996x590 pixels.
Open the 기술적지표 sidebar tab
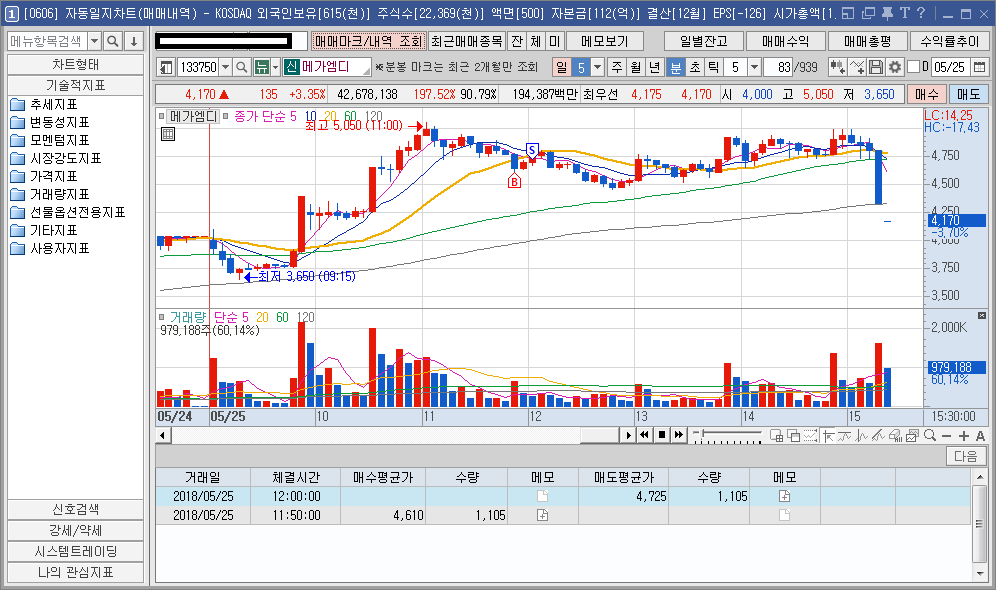[76, 85]
